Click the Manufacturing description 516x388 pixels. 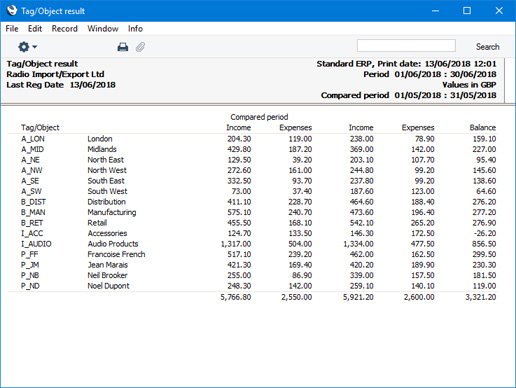(x=112, y=212)
